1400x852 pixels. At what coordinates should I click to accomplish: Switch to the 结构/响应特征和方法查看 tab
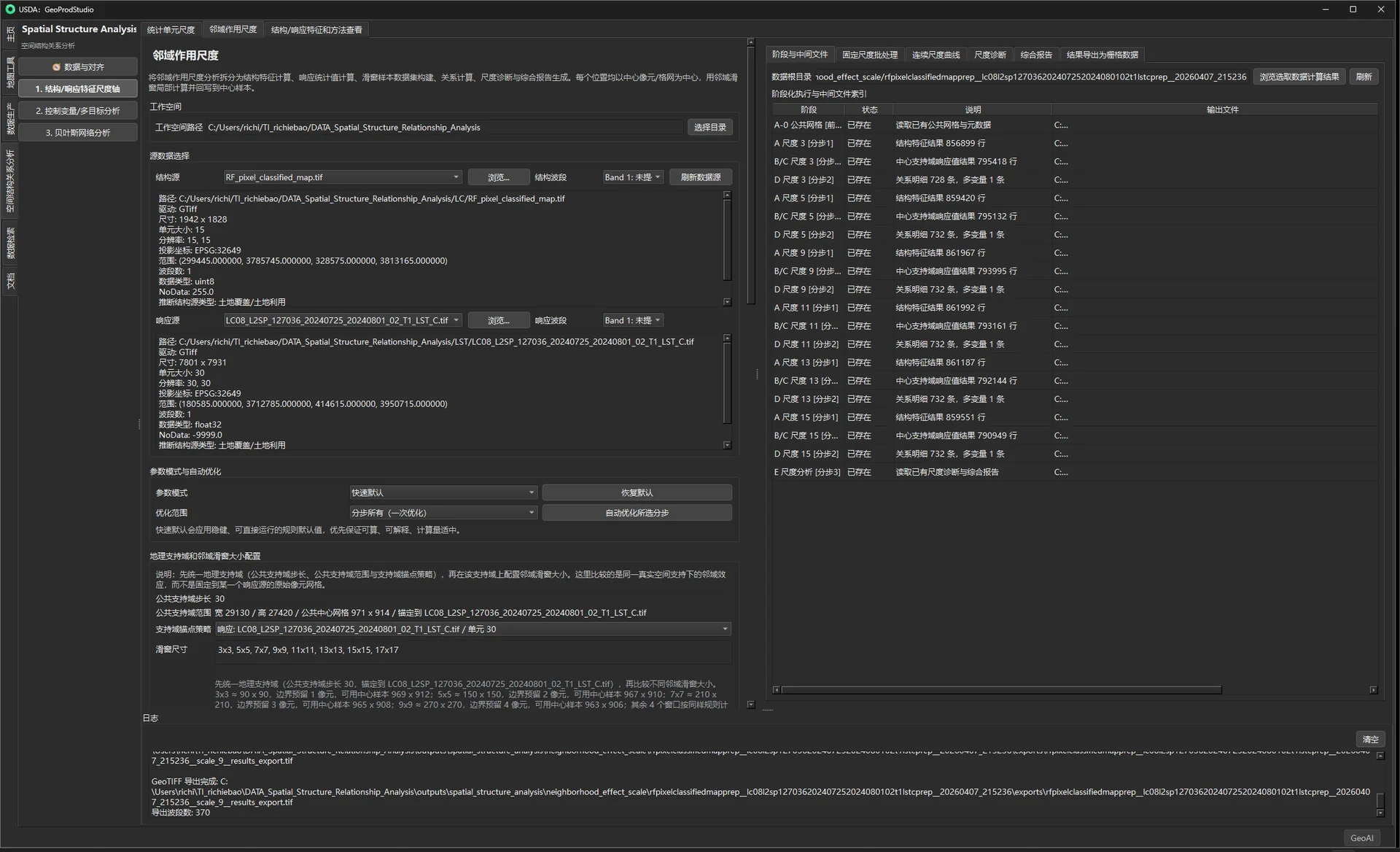[316, 30]
